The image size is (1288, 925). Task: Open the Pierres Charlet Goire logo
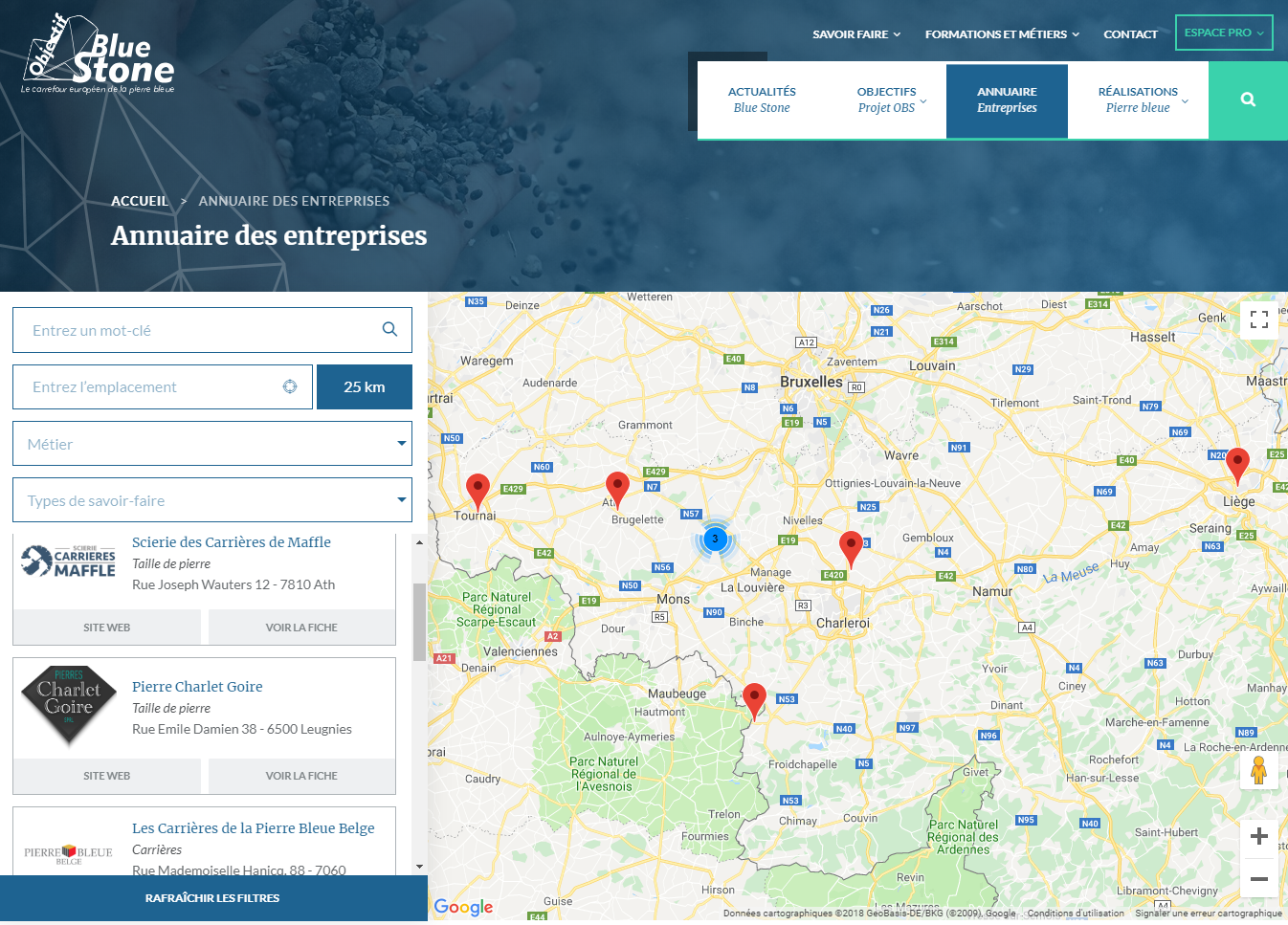tap(69, 706)
